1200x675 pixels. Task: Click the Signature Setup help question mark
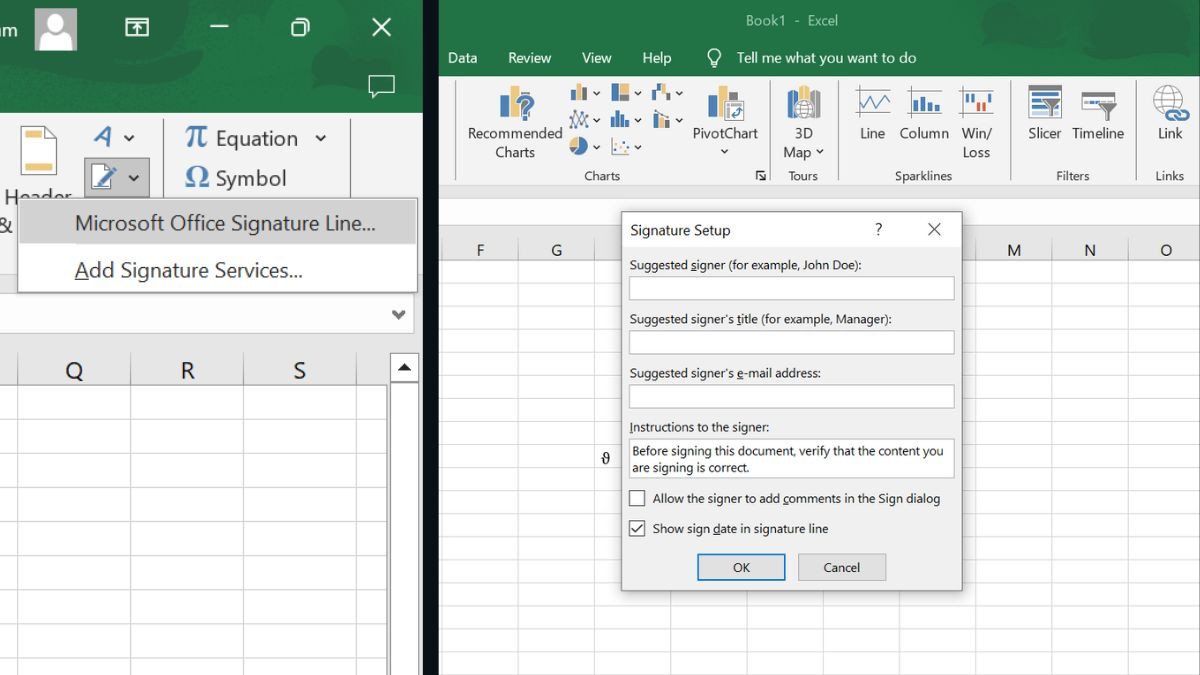tap(878, 230)
